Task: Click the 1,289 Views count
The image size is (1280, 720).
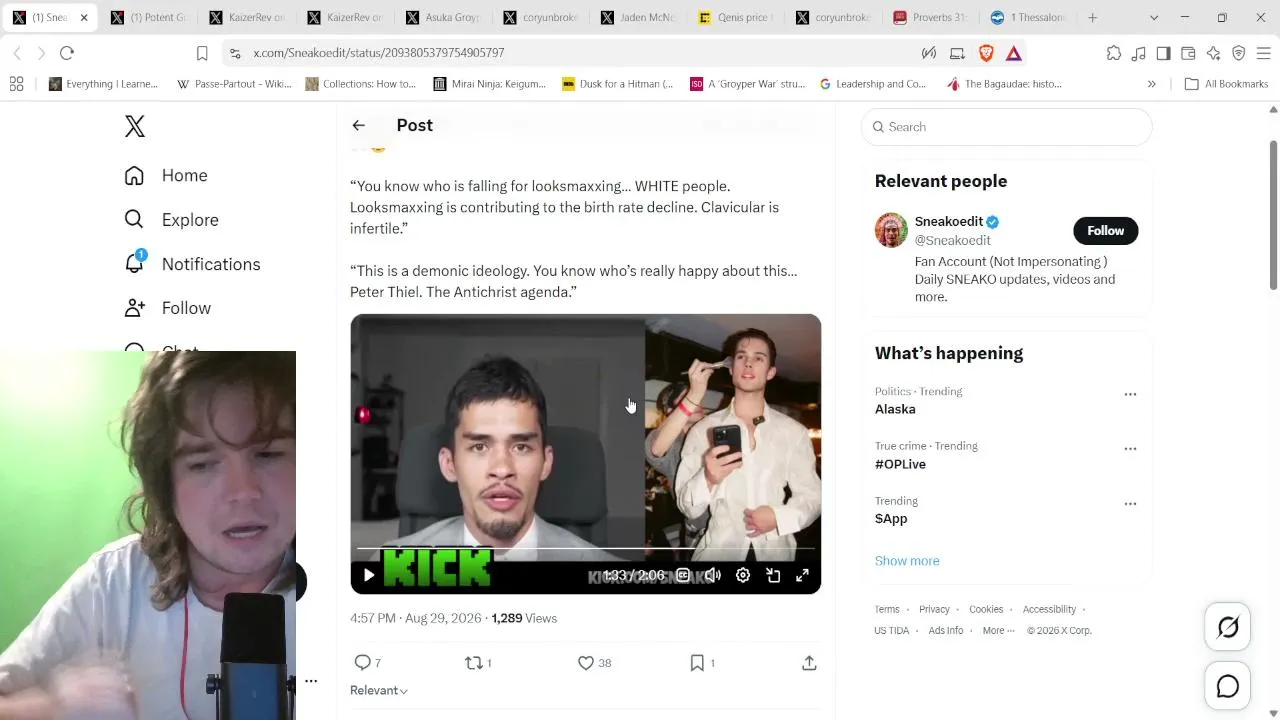Action: point(524,618)
